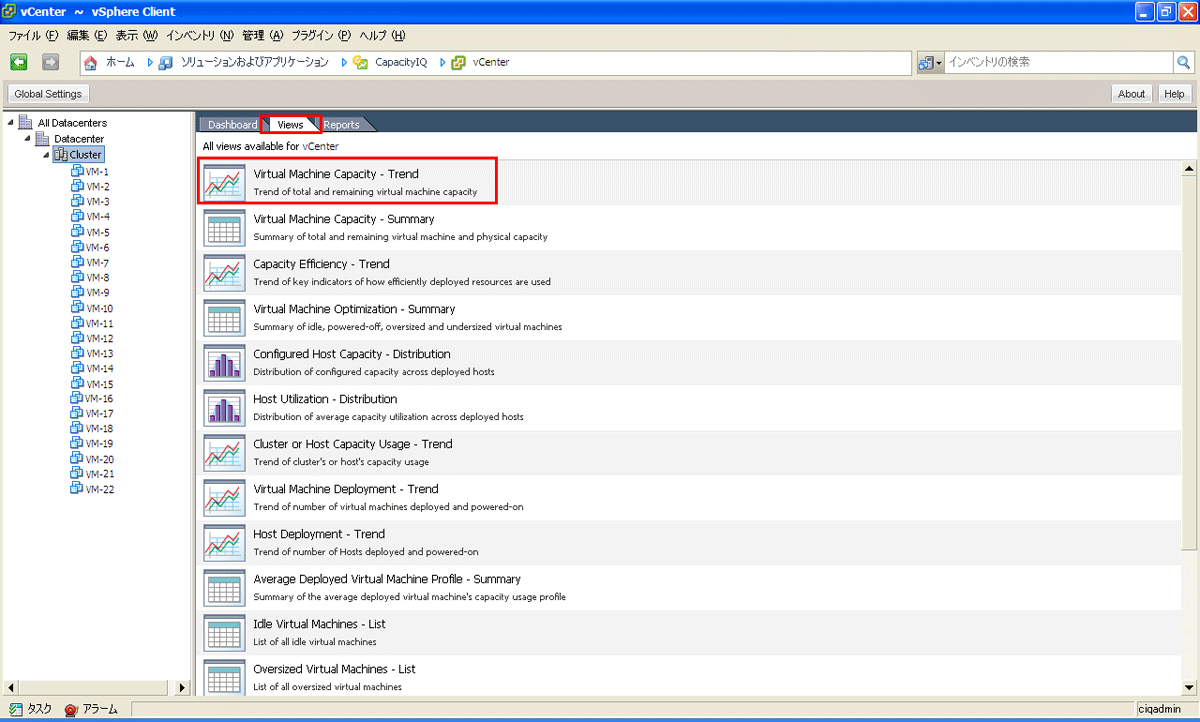This screenshot has height=722, width=1200.
Task: Click the CapacityIQ breadcrumb icon
Action: coord(360,62)
